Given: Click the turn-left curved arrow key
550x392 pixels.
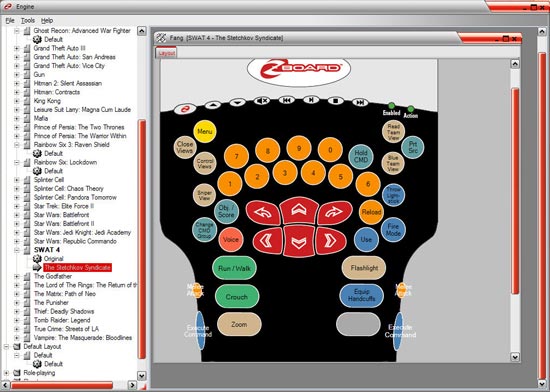Looking at the screenshot, I should click(263, 212).
